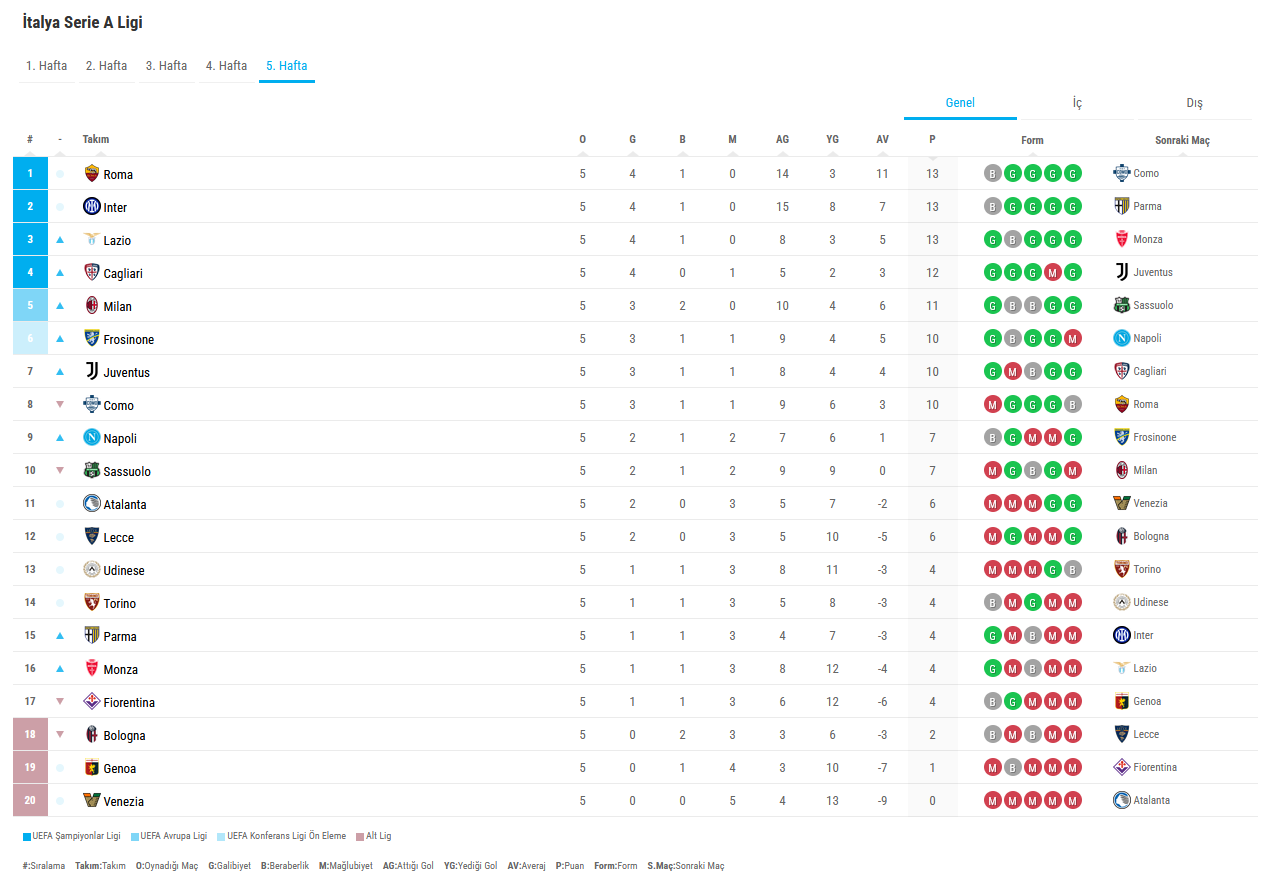Click Roma's first form badge B
Screen dimensions: 1268x884
click(992, 173)
